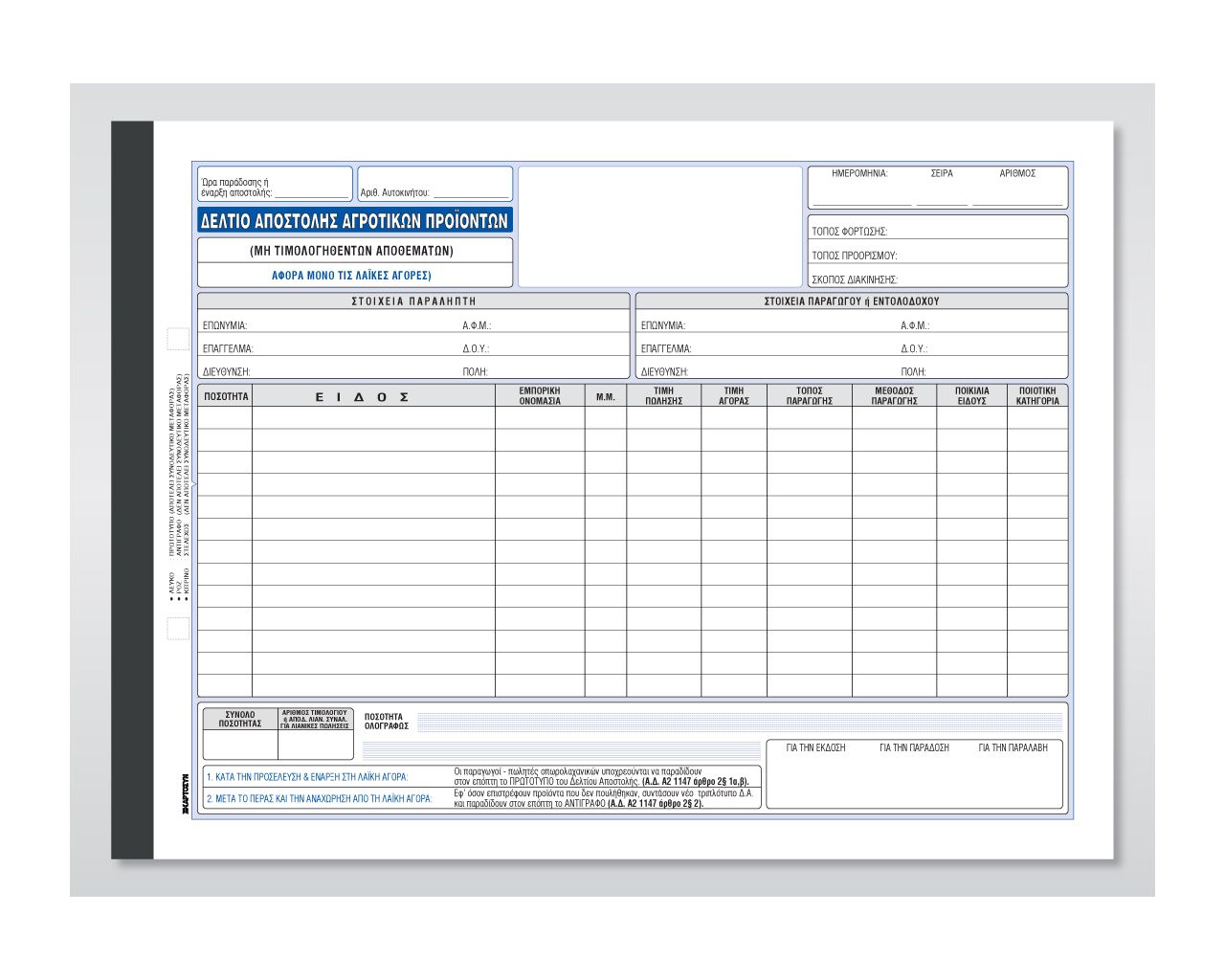Click the blank logo box at top center
1225x980 pixels.
[659, 227]
